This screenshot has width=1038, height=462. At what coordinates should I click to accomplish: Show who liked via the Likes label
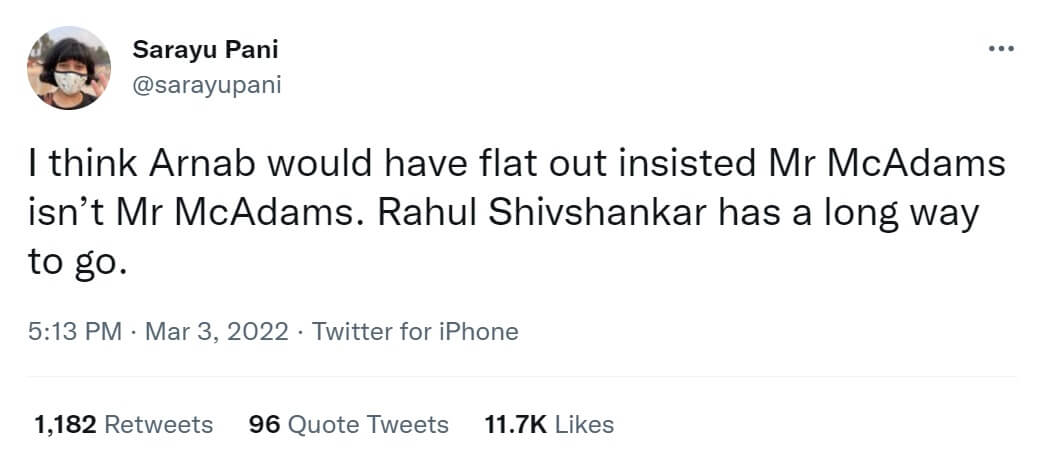584,425
